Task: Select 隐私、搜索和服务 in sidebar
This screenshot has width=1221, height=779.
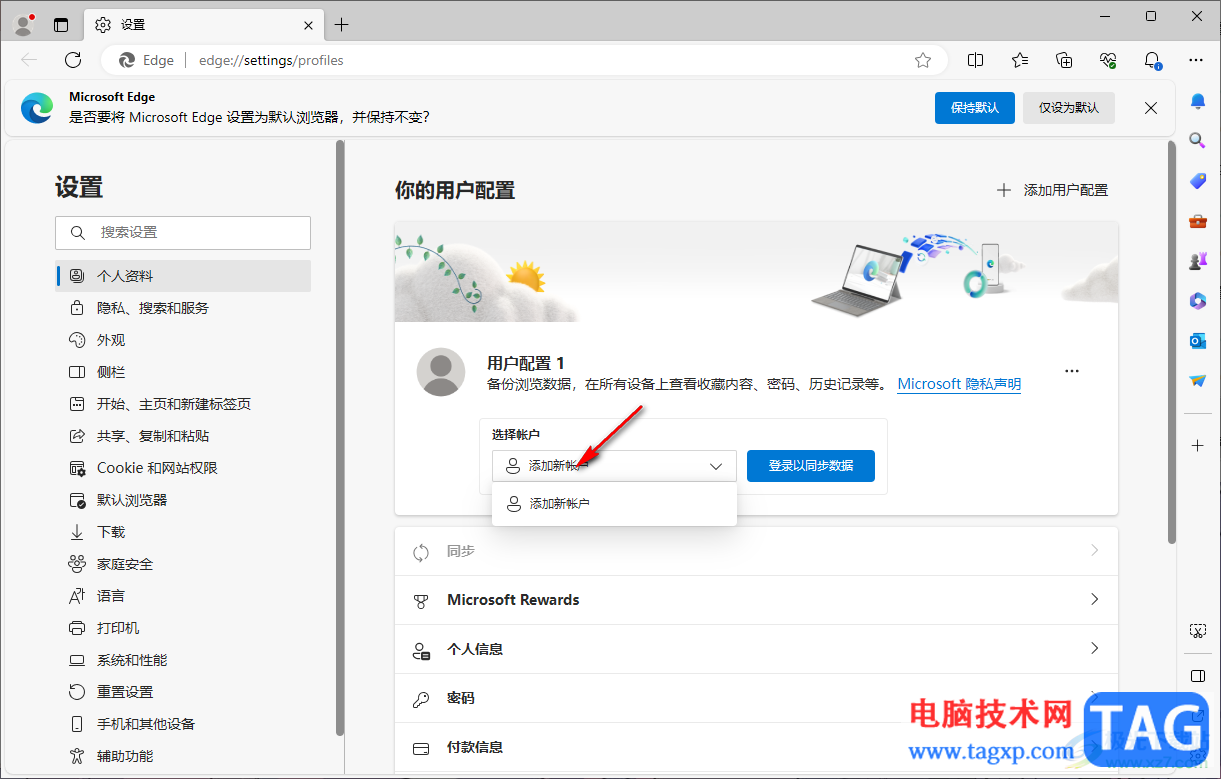Action: click(183, 308)
